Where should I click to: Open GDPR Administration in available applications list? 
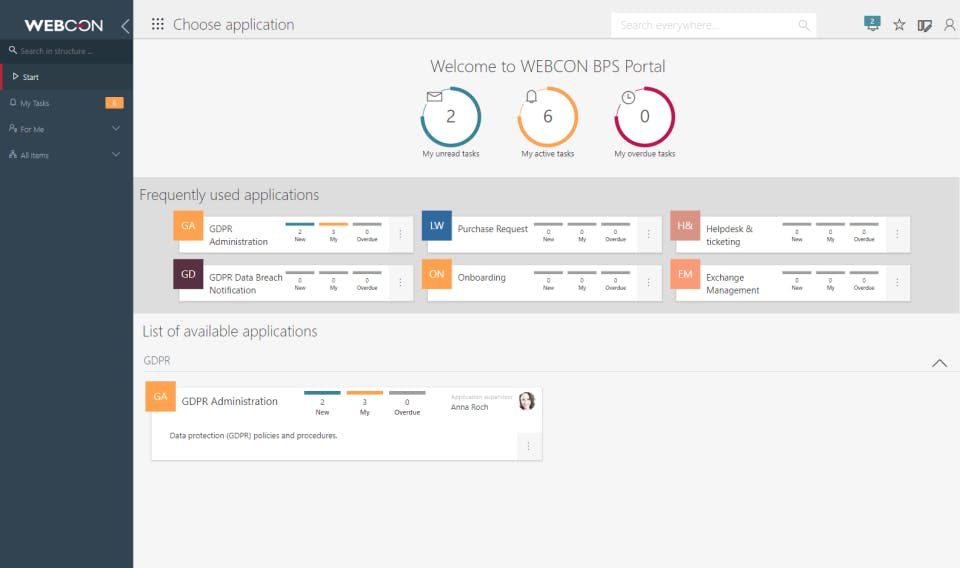(x=230, y=401)
